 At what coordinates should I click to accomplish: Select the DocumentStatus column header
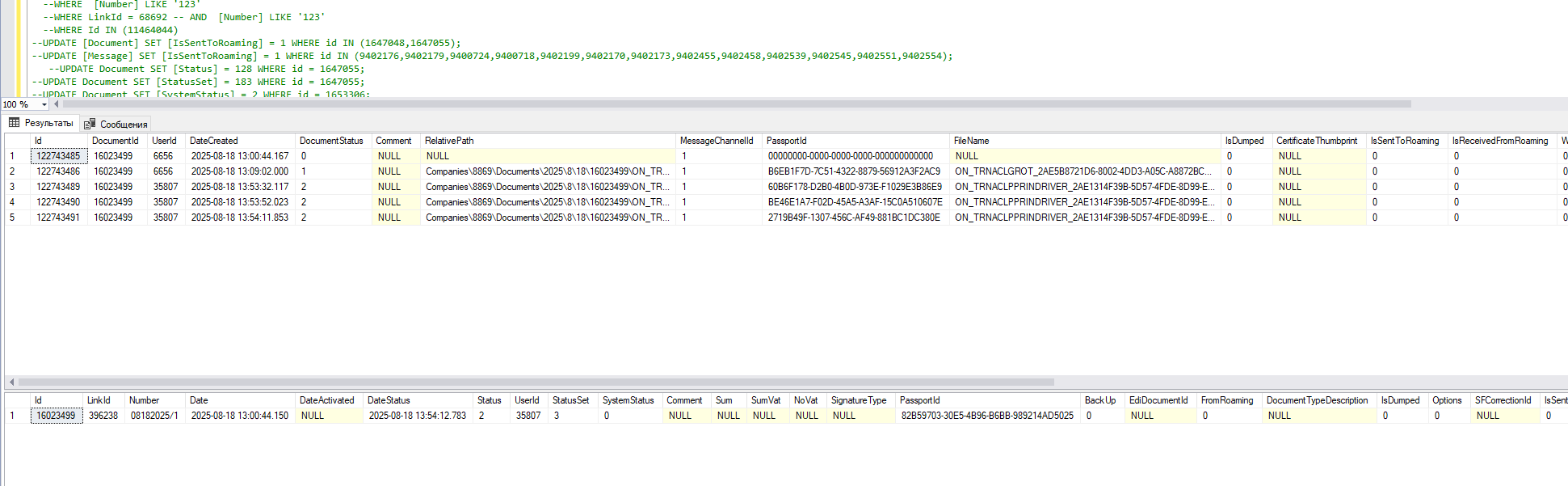(332, 141)
